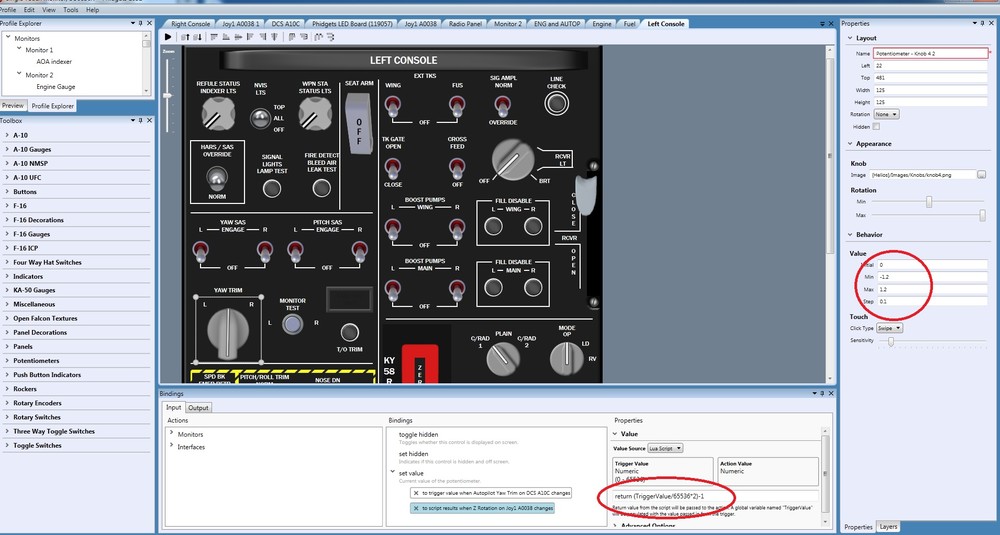Close the Toolbox panel
Screen dimensions: 1000x535
pos(150,120)
